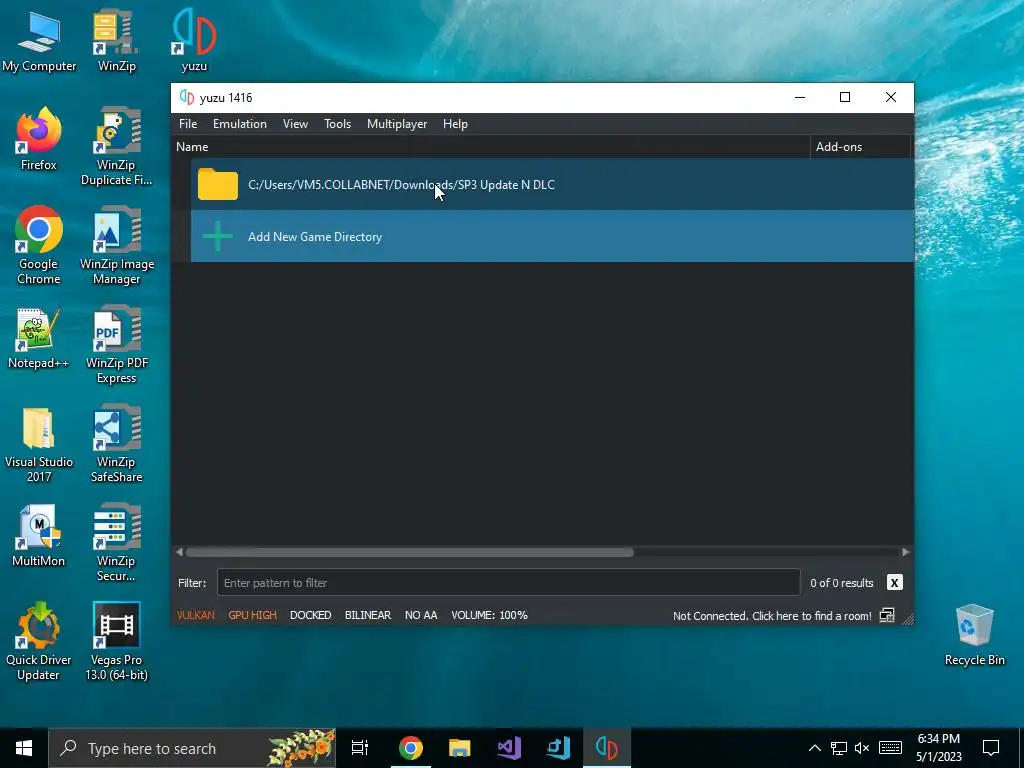This screenshot has height=768, width=1024.
Task: Click the yuzu taskbar button
Action: tap(607, 748)
